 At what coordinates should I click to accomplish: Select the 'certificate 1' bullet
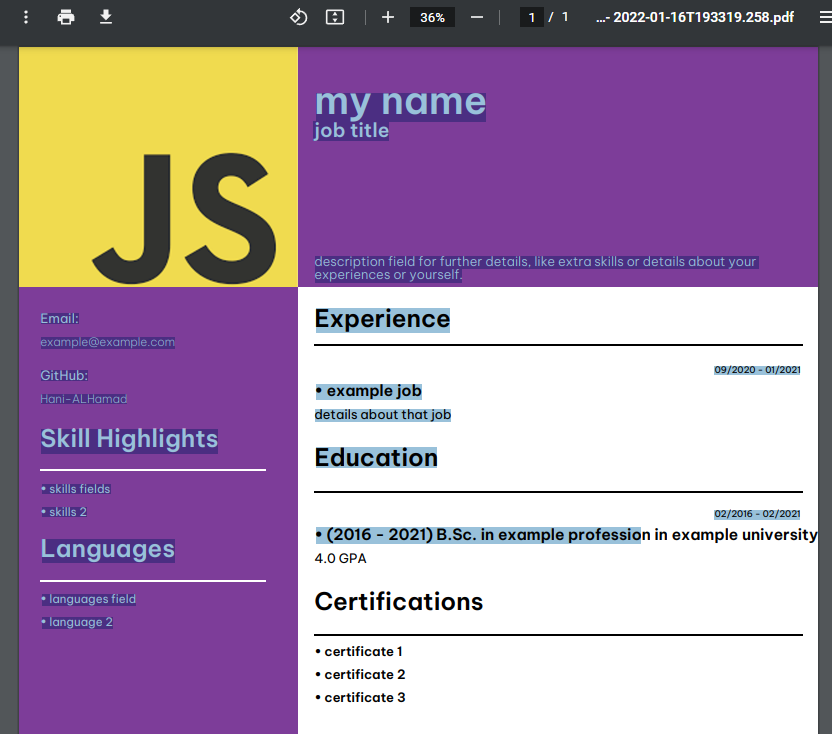pos(359,652)
